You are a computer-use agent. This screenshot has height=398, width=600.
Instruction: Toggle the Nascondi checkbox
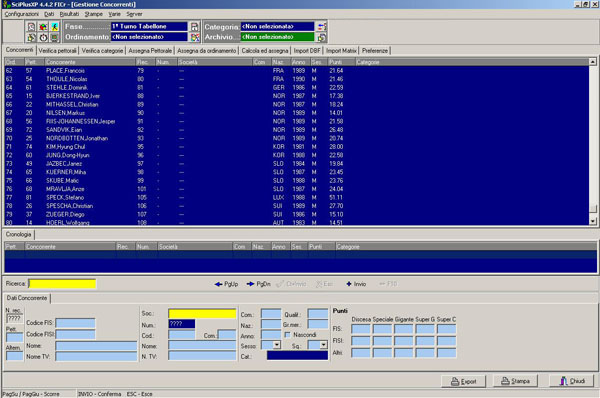(287, 335)
